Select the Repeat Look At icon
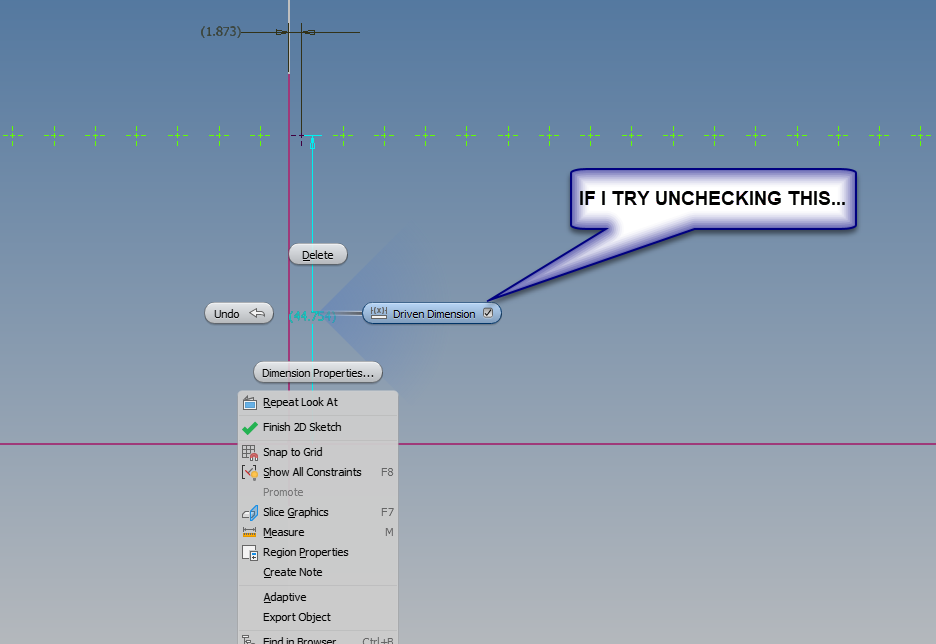936x644 pixels. (249, 402)
